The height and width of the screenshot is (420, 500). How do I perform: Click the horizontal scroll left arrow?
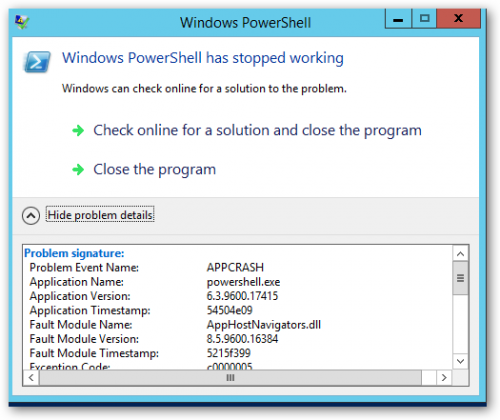tap(31, 378)
